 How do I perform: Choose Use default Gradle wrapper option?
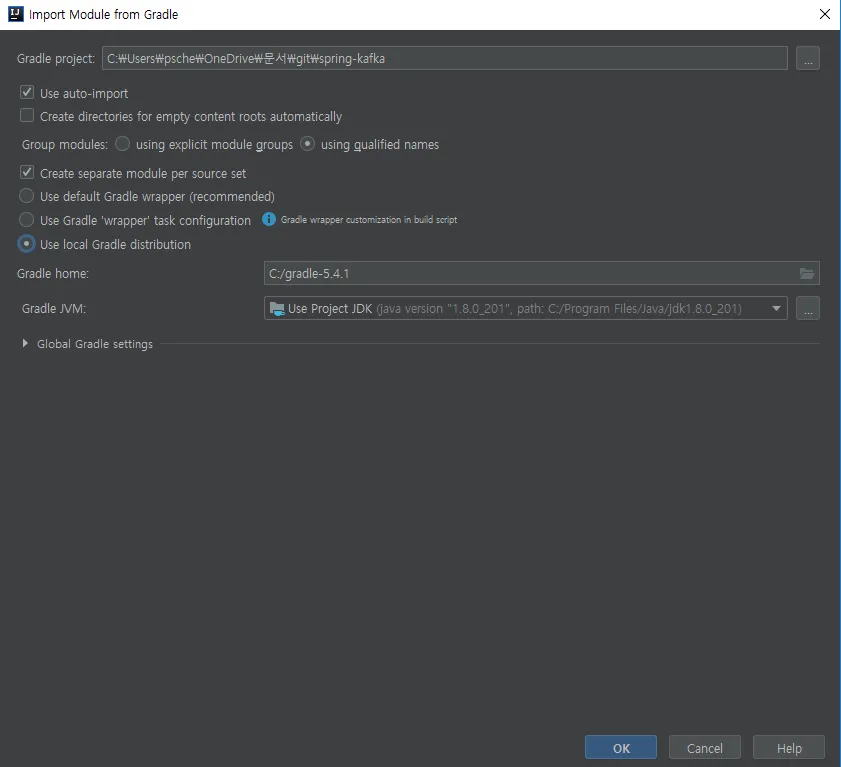tap(26, 196)
